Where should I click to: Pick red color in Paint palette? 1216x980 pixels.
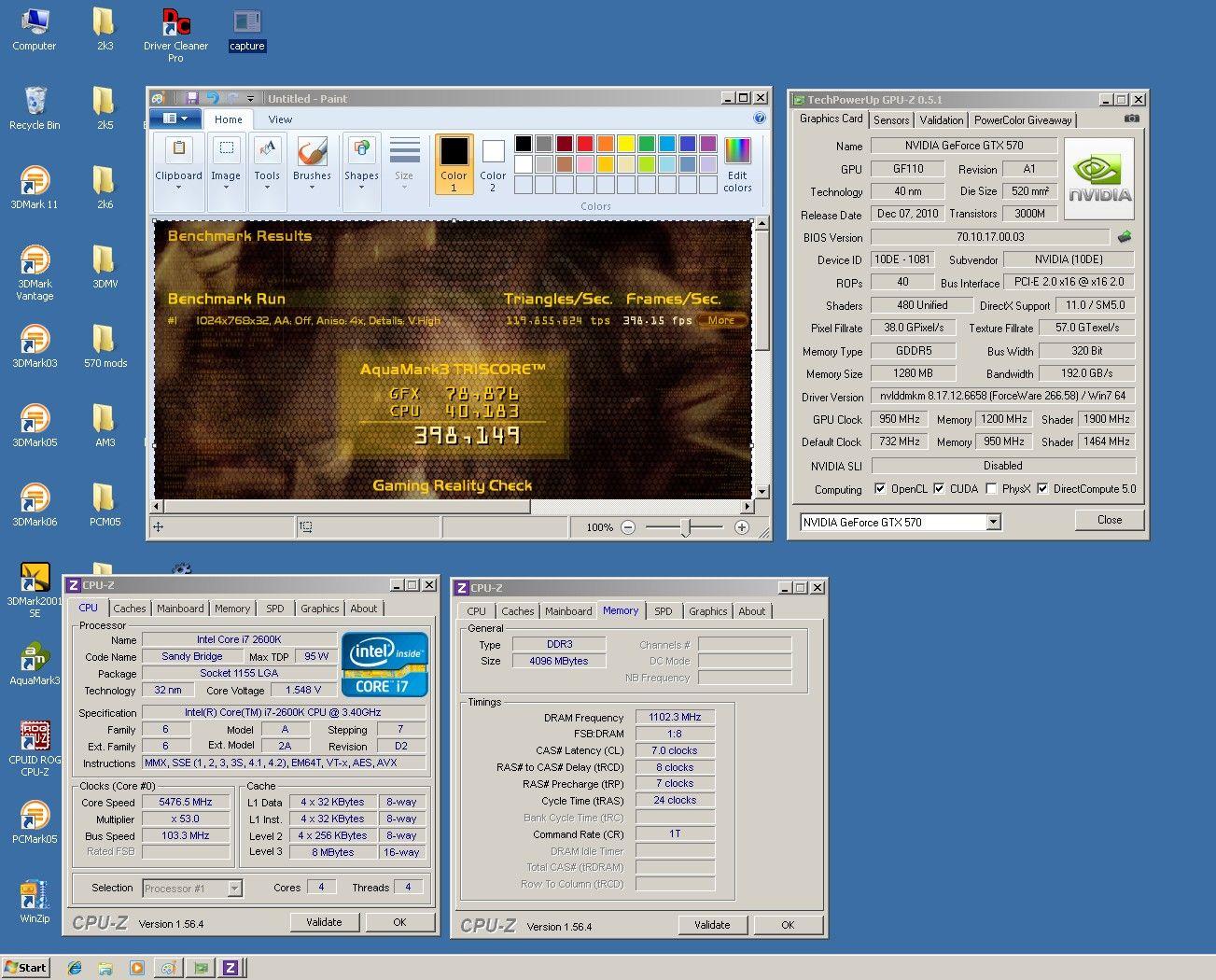(584, 144)
